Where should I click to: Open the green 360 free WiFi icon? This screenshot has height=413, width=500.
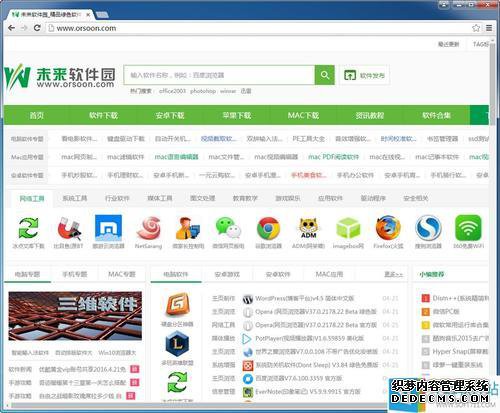click(468, 228)
